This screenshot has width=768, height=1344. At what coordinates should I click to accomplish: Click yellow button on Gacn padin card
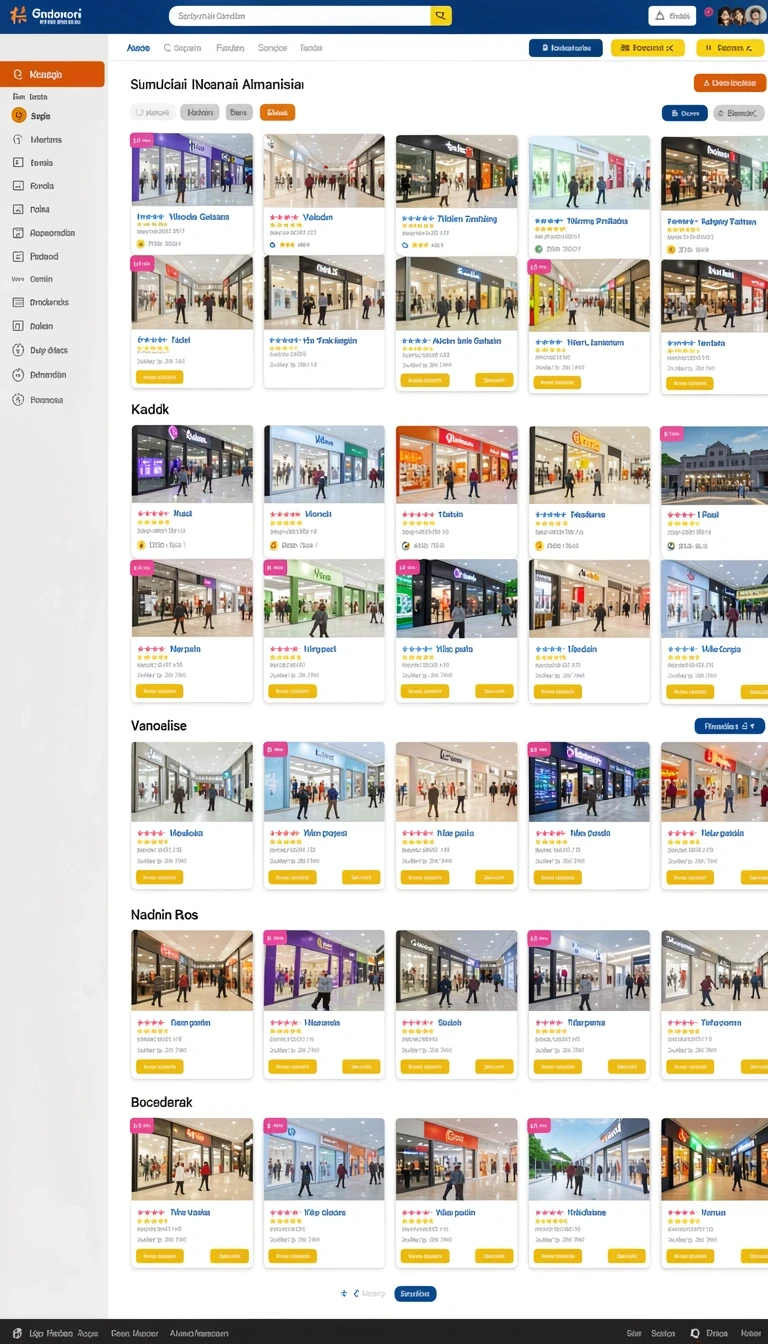pyautogui.click(x=159, y=1067)
